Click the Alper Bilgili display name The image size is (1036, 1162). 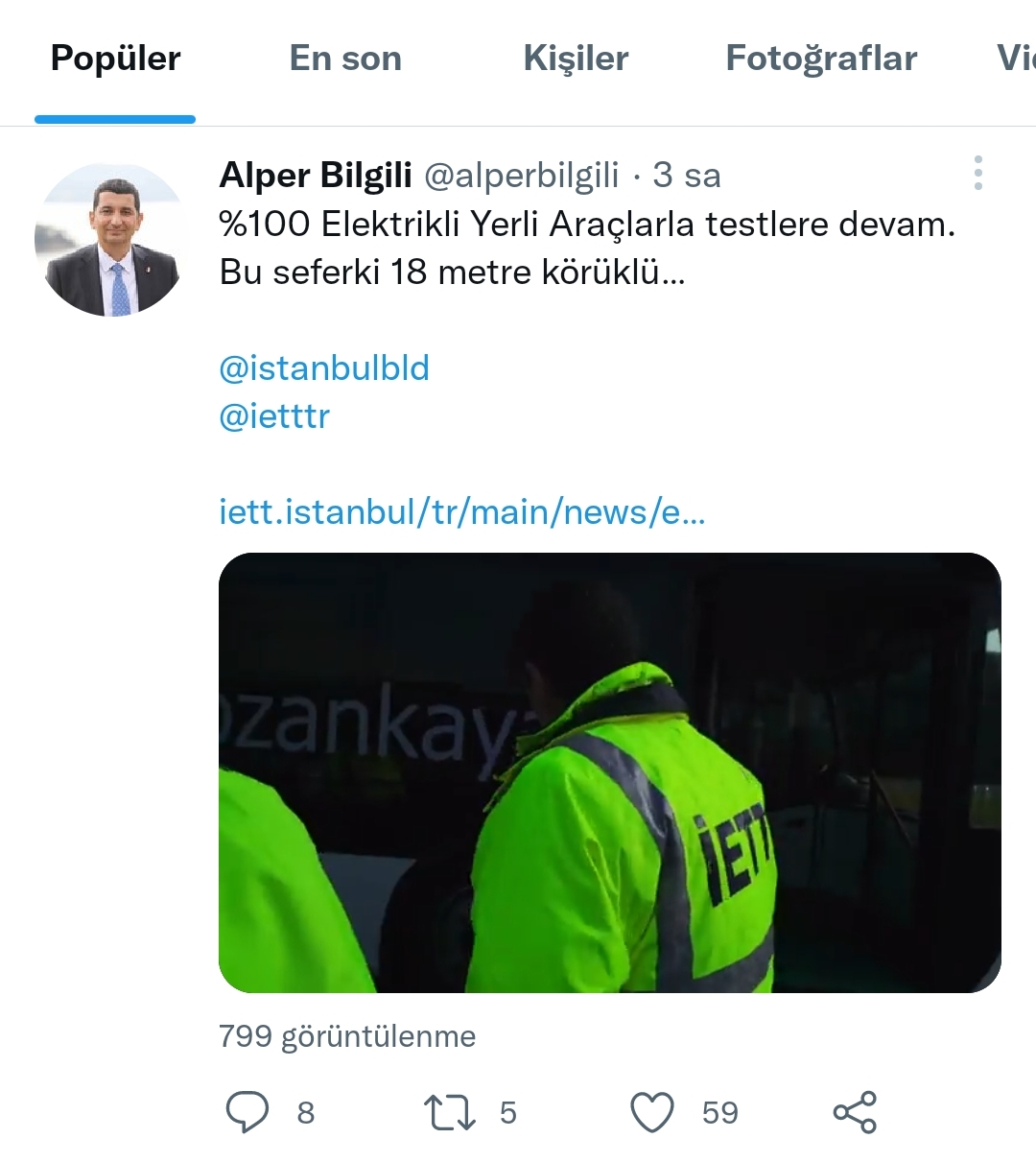[316, 176]
